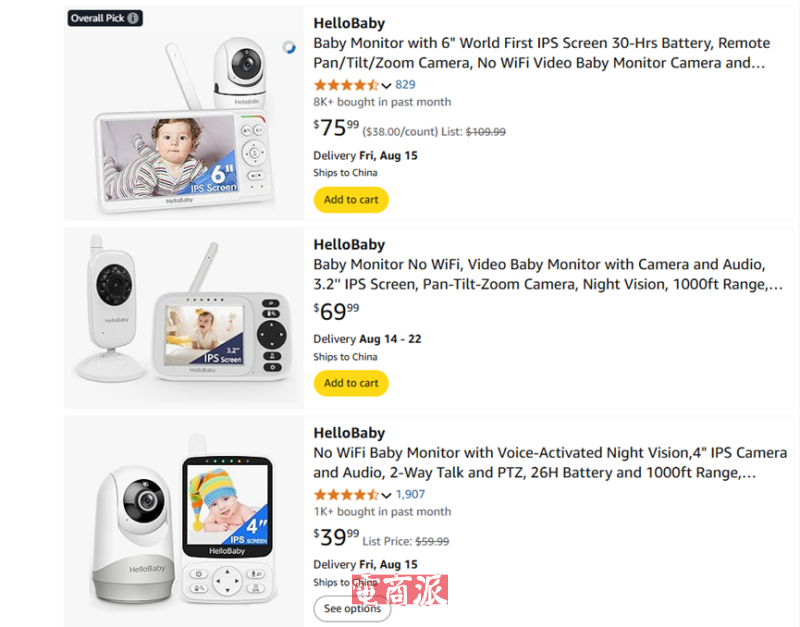
Task: Click the $69.99 price of second product
Action: pos(336,311)
